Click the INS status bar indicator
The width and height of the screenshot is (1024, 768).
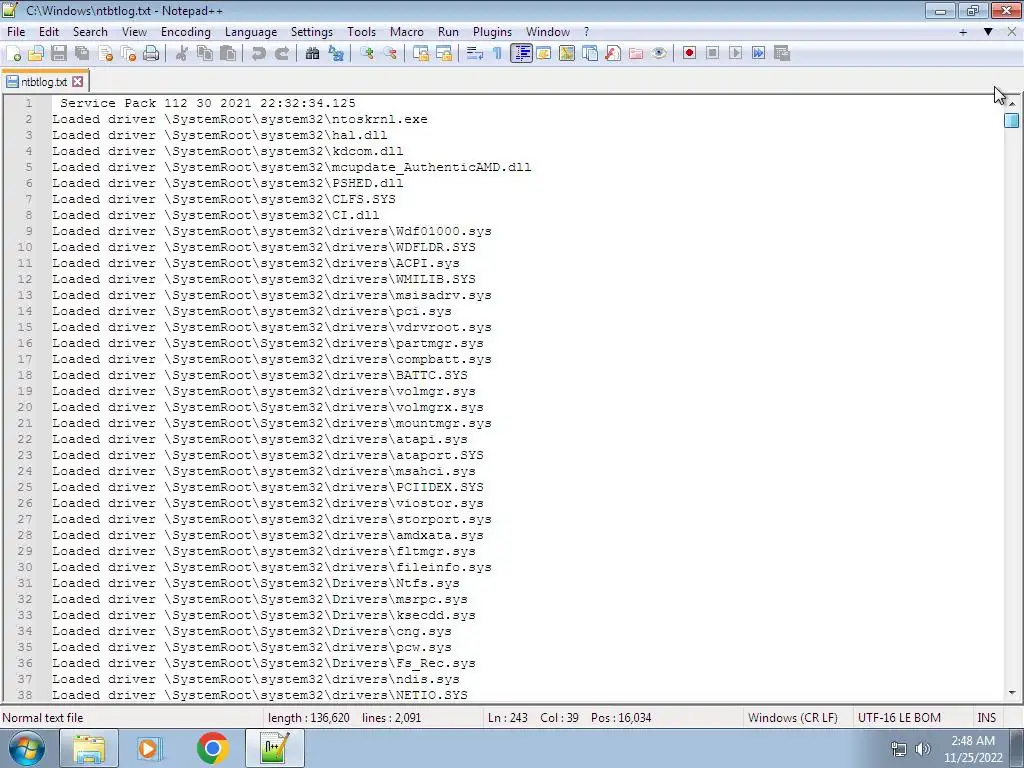click(986, 718)
